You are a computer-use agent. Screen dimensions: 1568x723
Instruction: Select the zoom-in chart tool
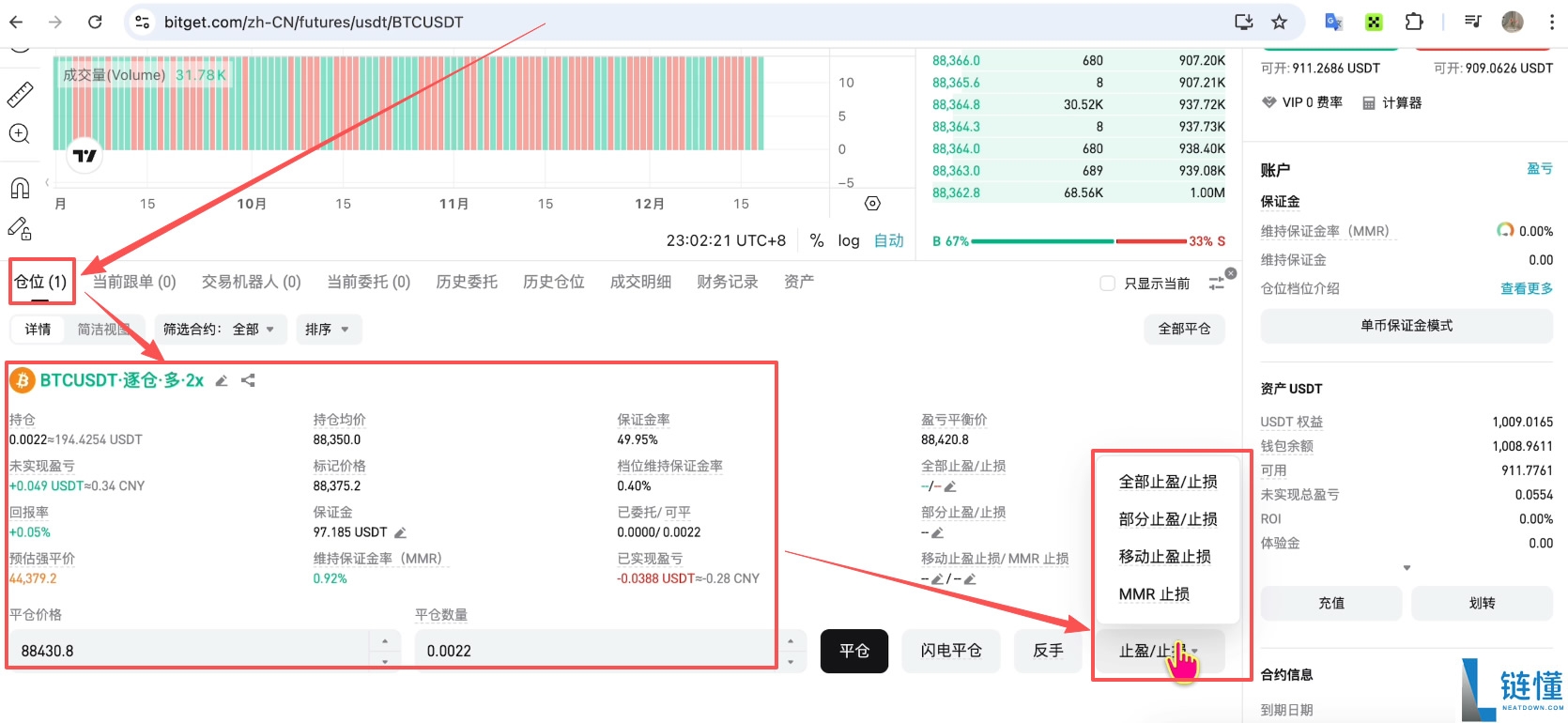click(x=20, y=133)
